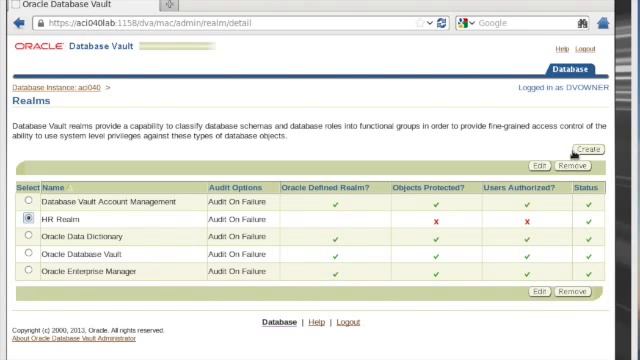Click footer Database link

pyautogui.click(x=279, y=322)
